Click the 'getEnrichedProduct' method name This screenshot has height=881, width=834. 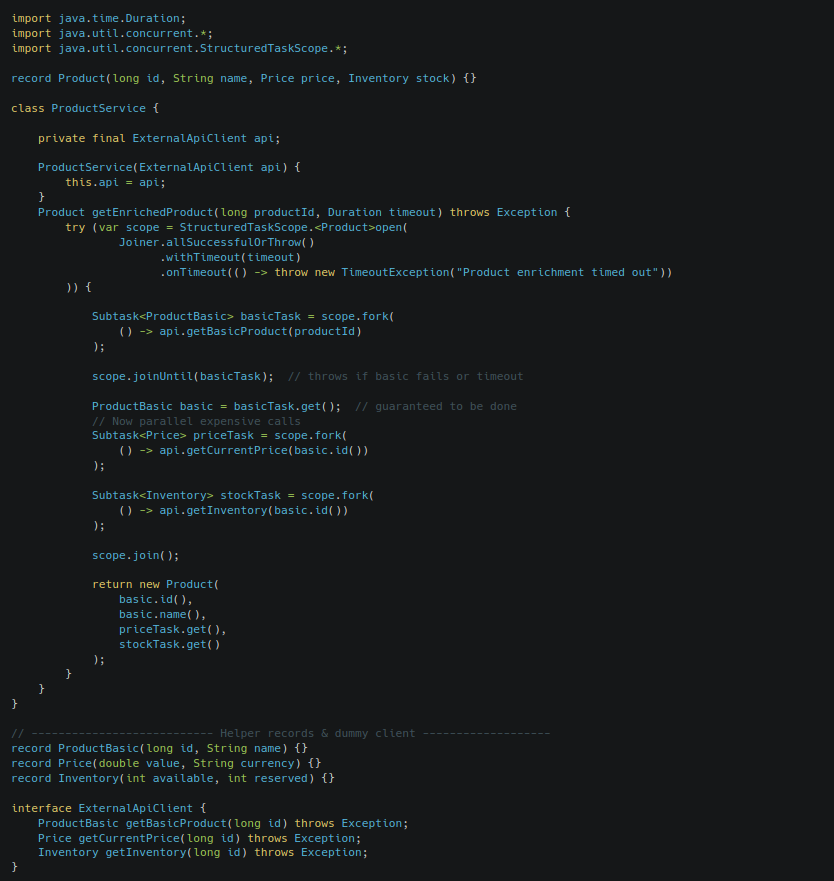point(152,212)
